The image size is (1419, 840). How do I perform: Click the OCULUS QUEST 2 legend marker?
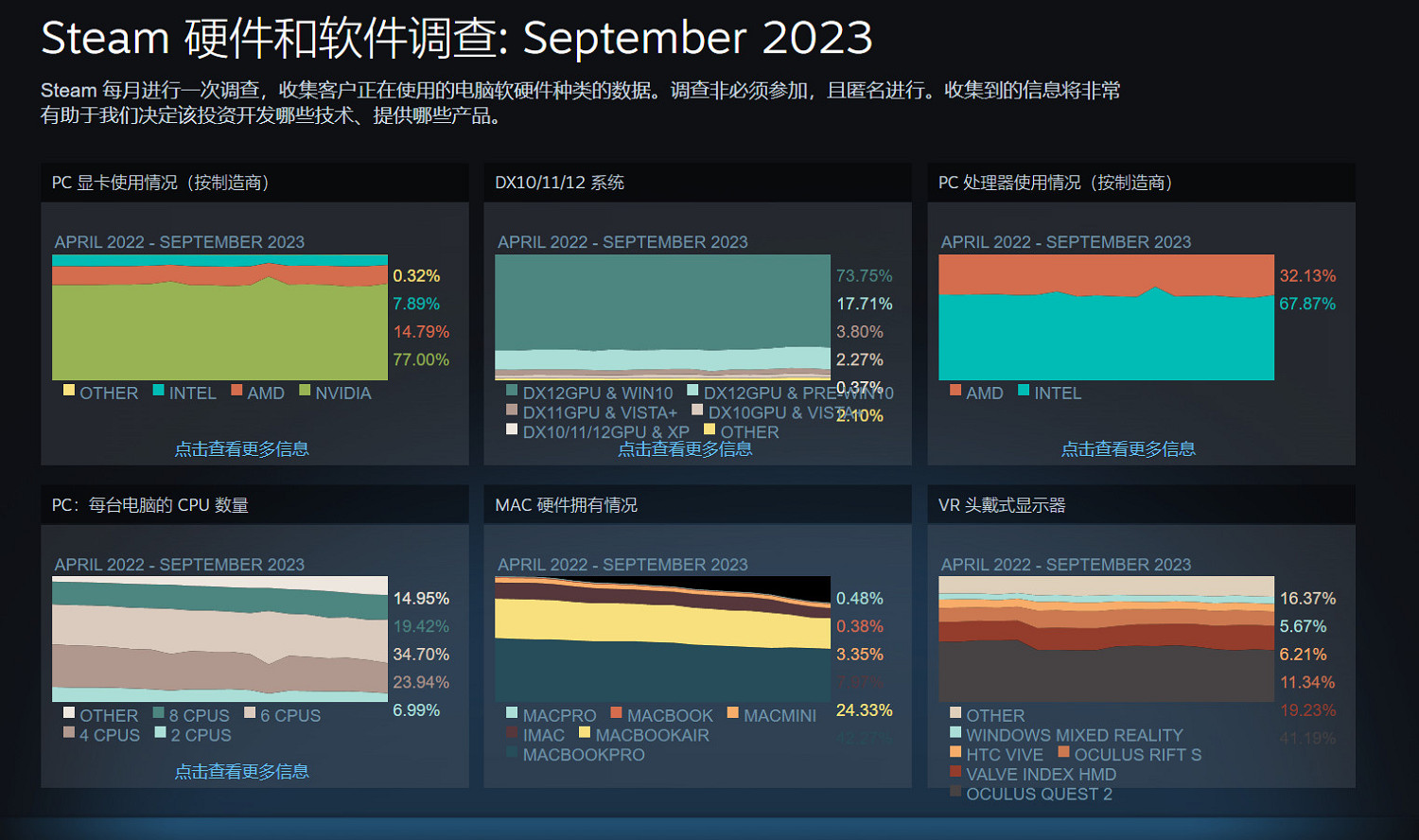[x=956, y=794]
